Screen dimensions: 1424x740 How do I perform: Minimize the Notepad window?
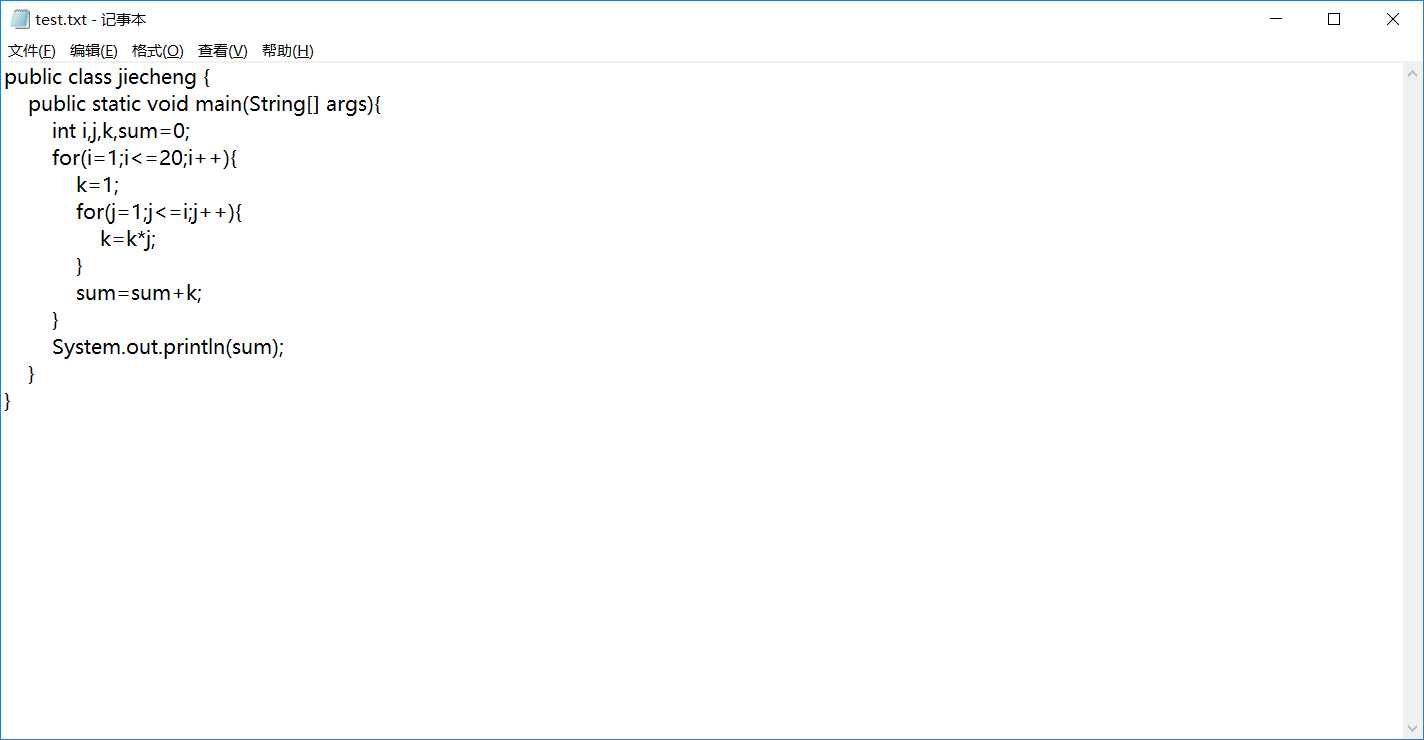1275,19
